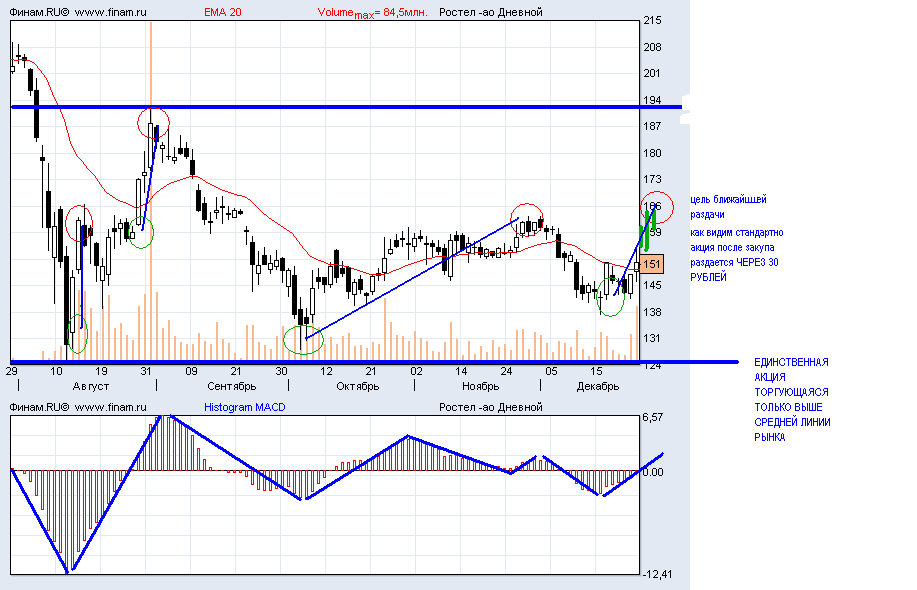Click MACD scale value 0.00
This screenshot has width=917, height=590.
click(x=653, y=472)
